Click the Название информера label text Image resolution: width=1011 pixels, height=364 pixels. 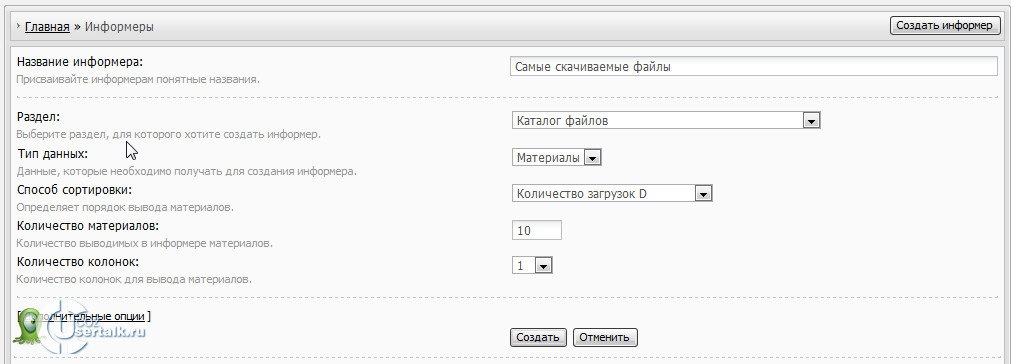[79, 62]
